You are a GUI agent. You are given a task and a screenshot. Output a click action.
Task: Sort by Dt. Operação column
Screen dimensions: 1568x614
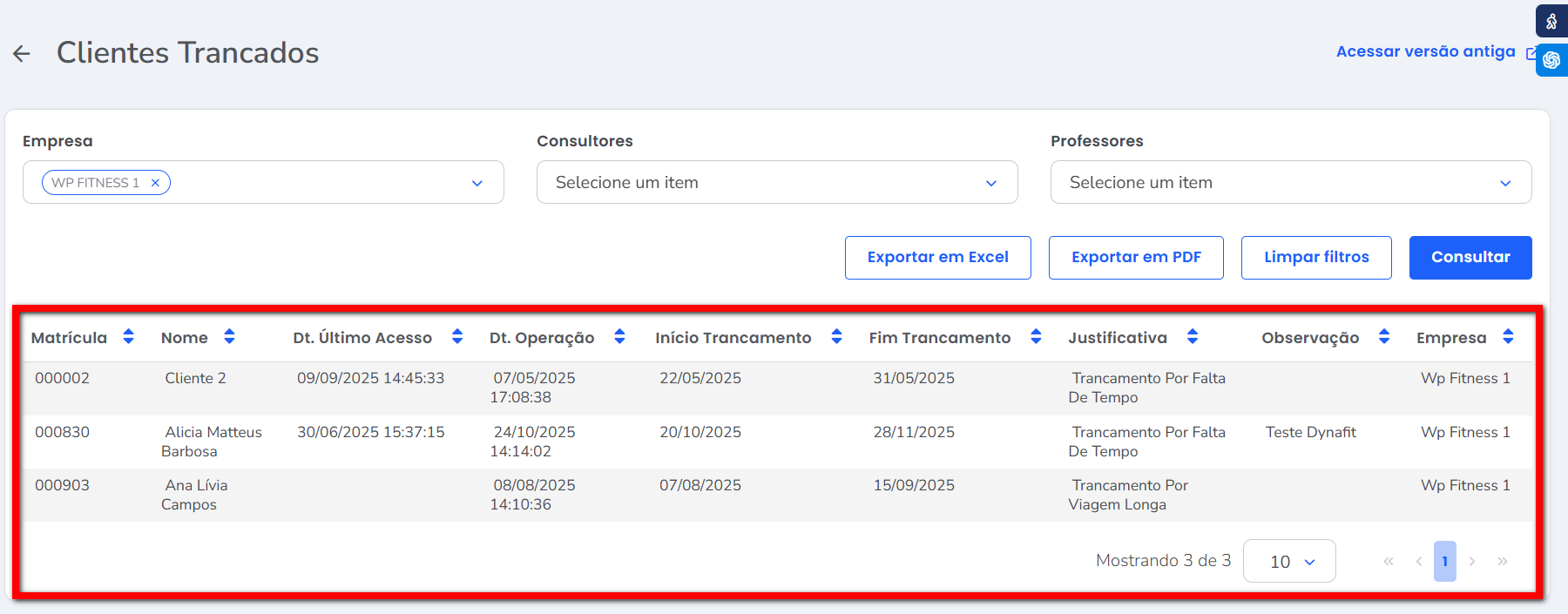[619, 337]
